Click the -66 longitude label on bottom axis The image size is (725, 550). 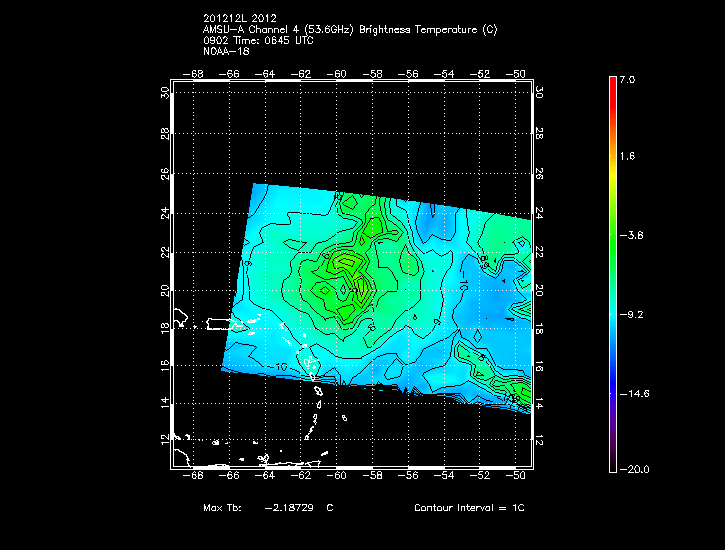[x=228, y=475]
